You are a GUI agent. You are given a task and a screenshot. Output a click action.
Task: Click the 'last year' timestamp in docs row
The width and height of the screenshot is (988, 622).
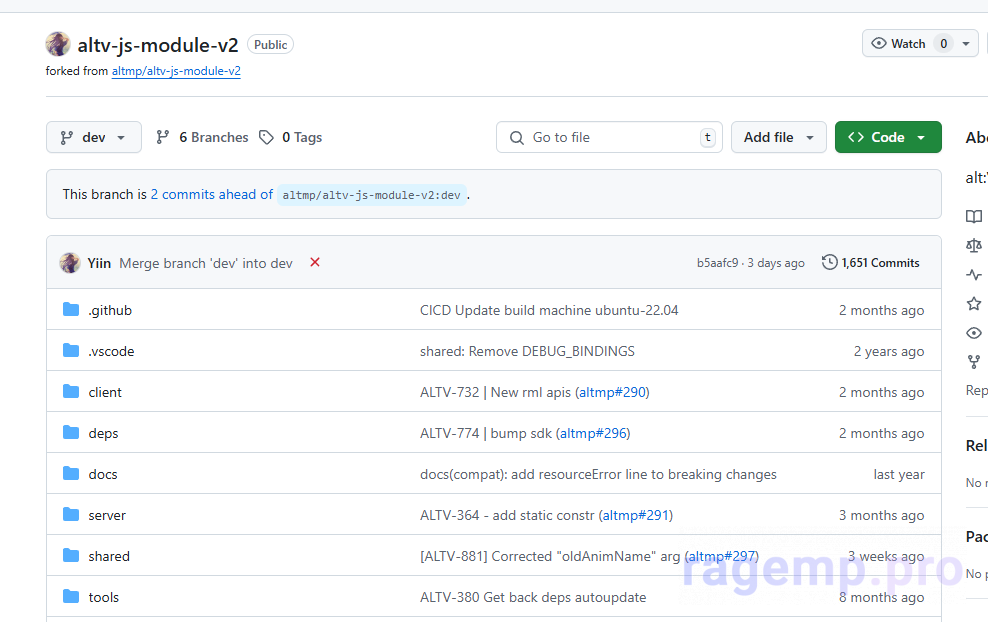point(899,474)
